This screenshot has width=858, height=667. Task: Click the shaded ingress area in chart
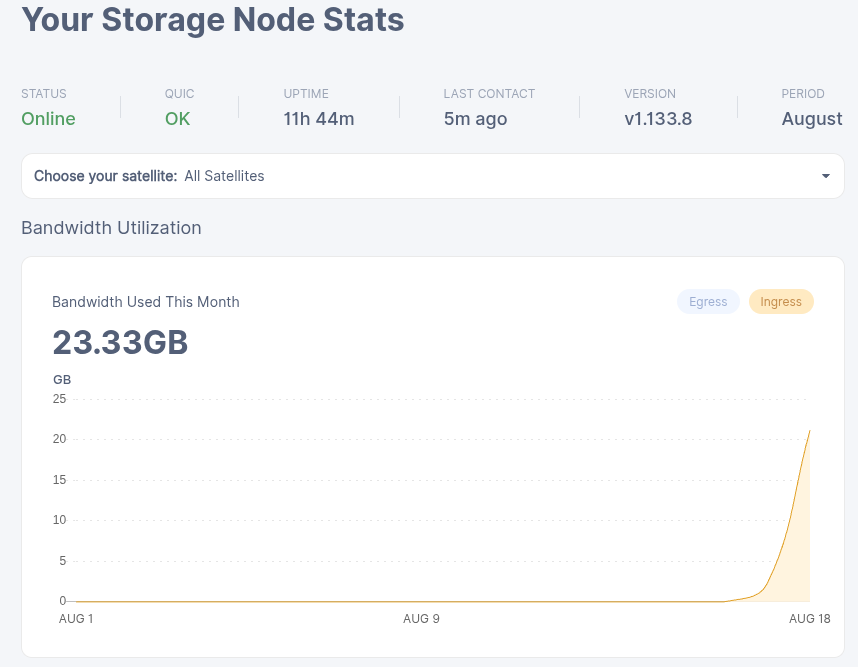tap(797, 560)
